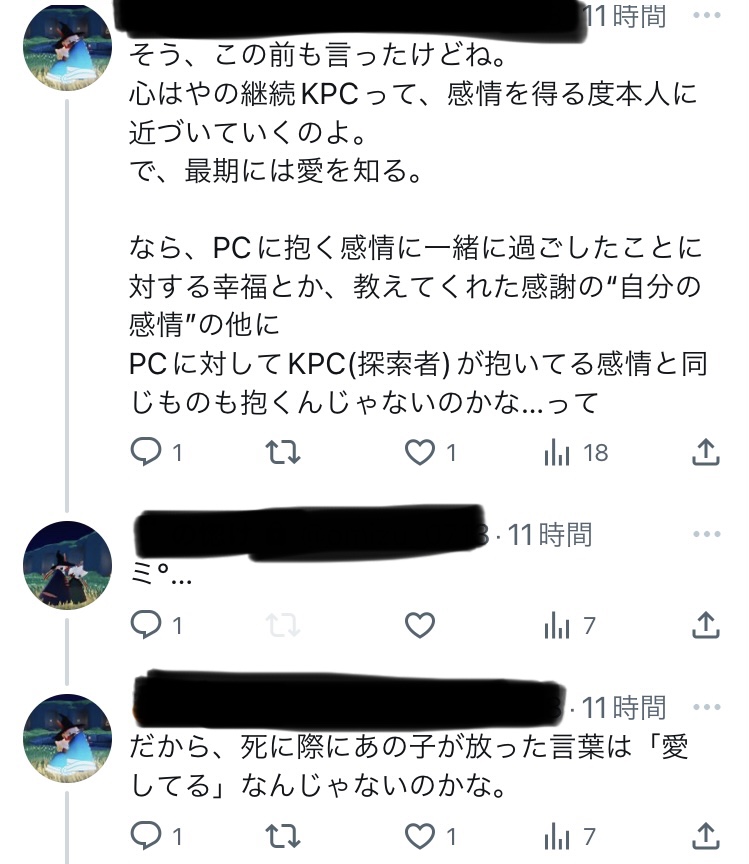The width and height of the screenshot is (749, 864).
Task: Open the more options menu on the first tweet
Action: pyautogui.click(x=706, y=16)
